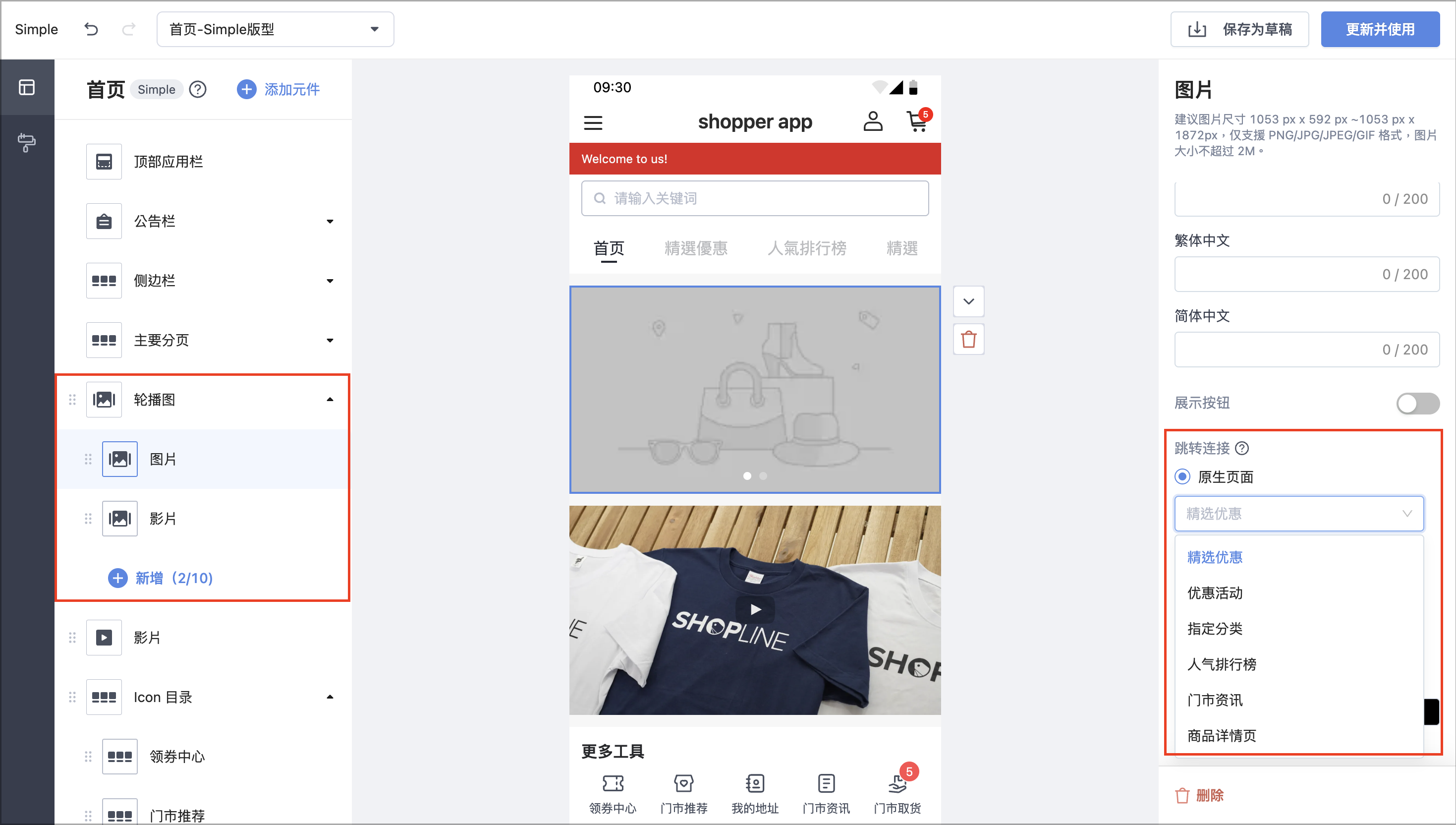Screen dimensions: 1456x825
Task: Expand the 侧边栏 section arrow
Action: (x=330, y=281)
